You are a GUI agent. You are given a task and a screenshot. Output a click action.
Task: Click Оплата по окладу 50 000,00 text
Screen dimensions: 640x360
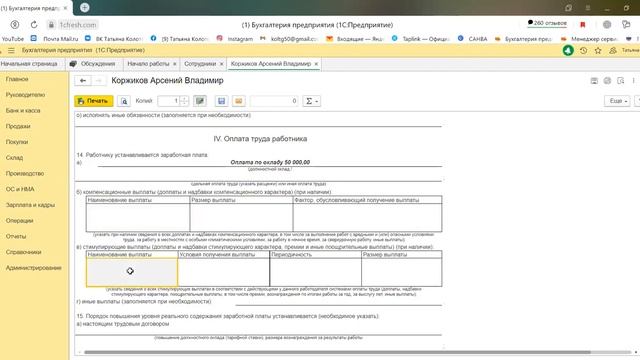(270, 162)
